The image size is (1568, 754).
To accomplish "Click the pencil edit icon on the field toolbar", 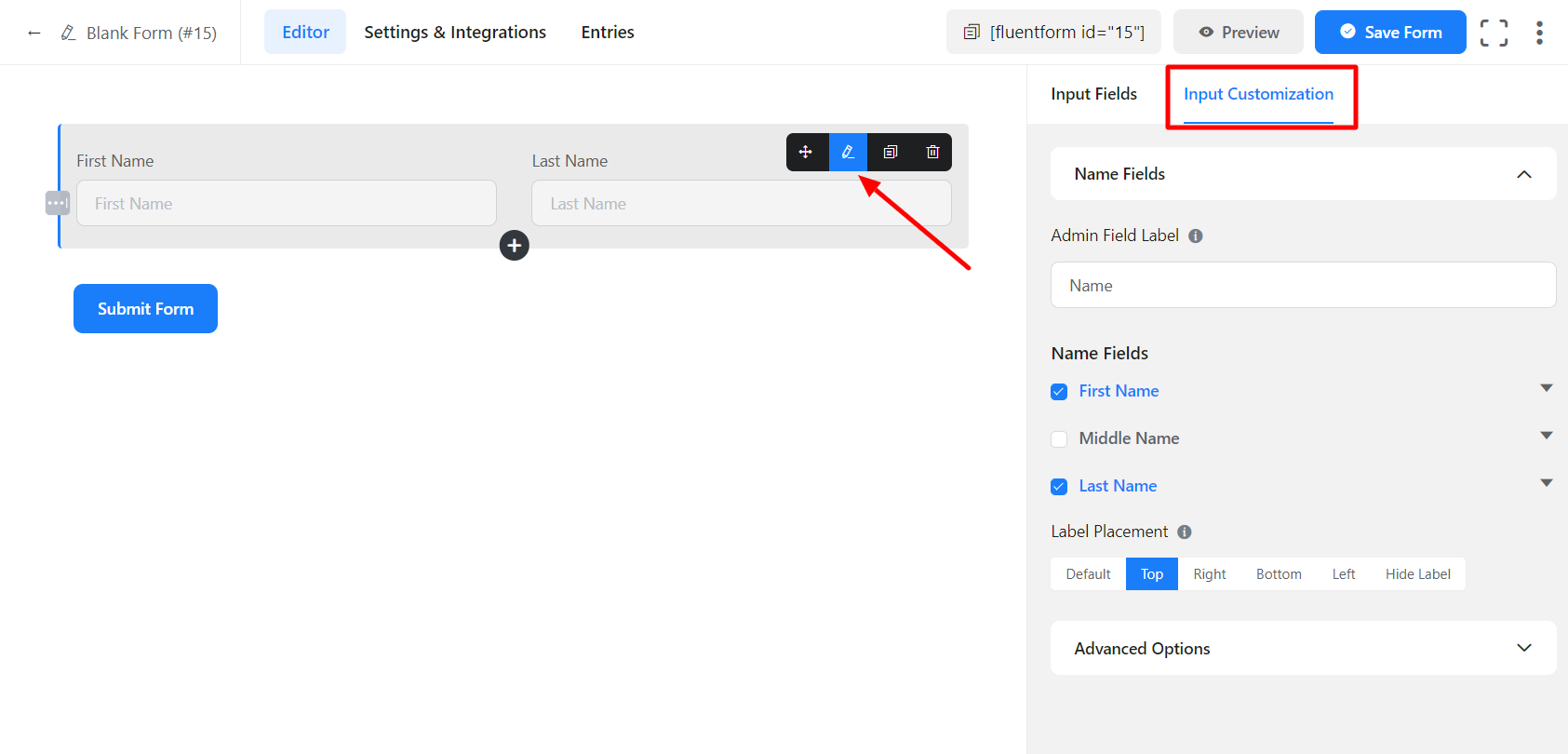I will [848, 152].
